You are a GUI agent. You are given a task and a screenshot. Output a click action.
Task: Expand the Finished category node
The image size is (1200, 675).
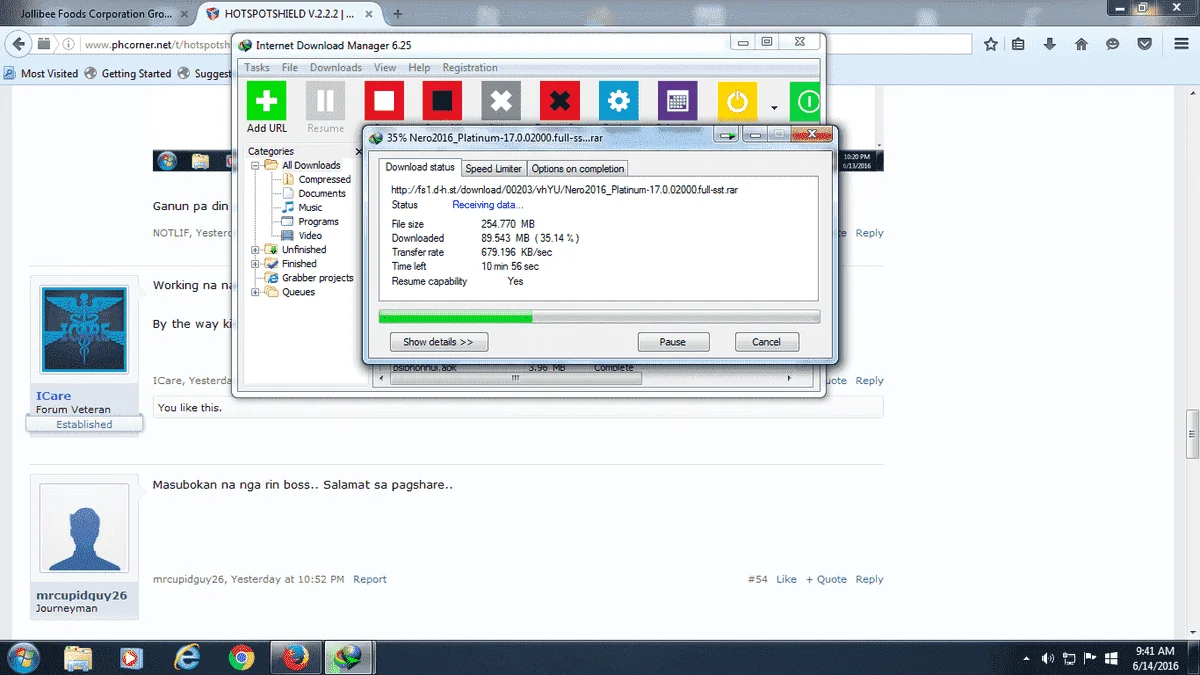256,264
